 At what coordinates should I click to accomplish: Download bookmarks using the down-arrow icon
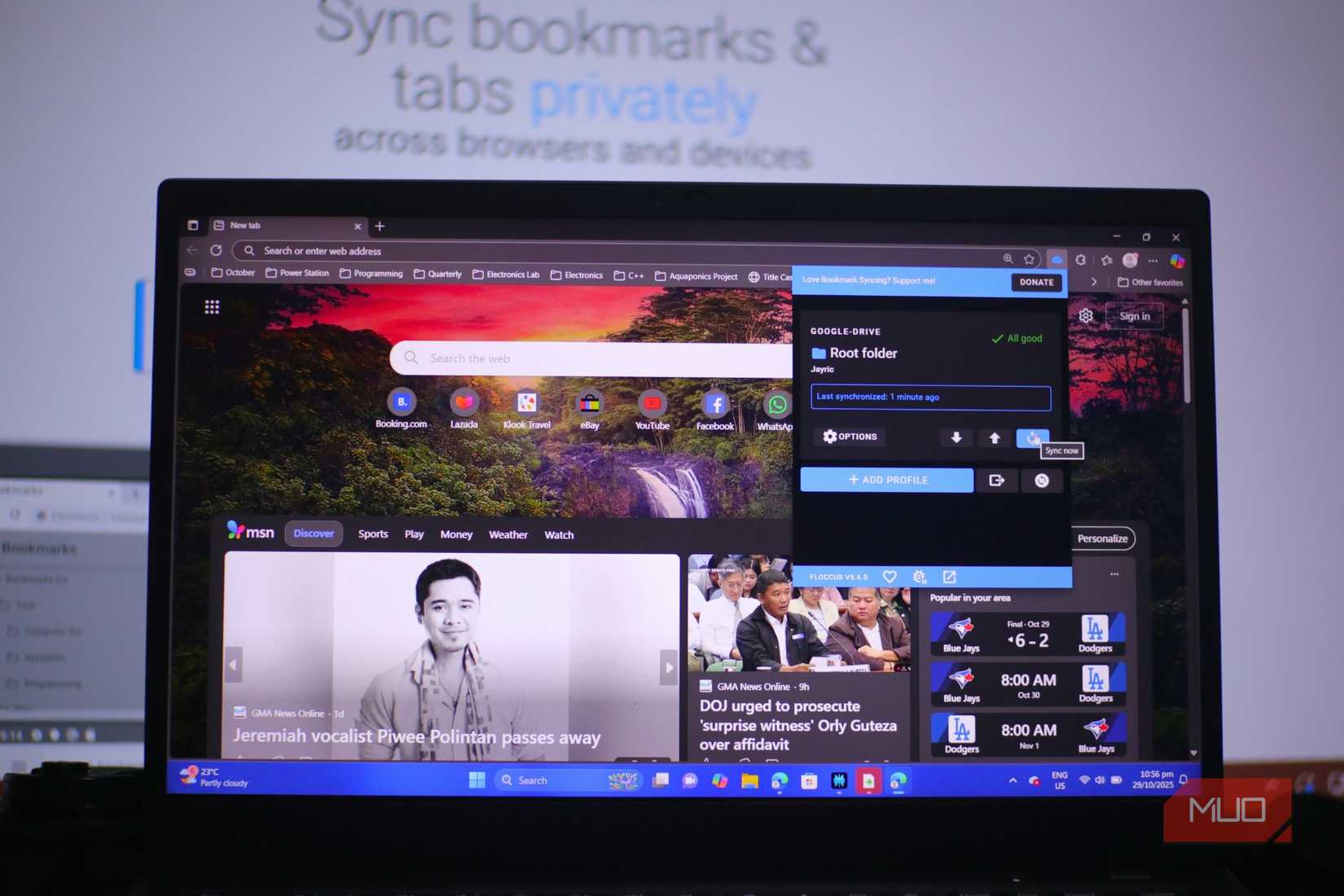click(955, 437)
